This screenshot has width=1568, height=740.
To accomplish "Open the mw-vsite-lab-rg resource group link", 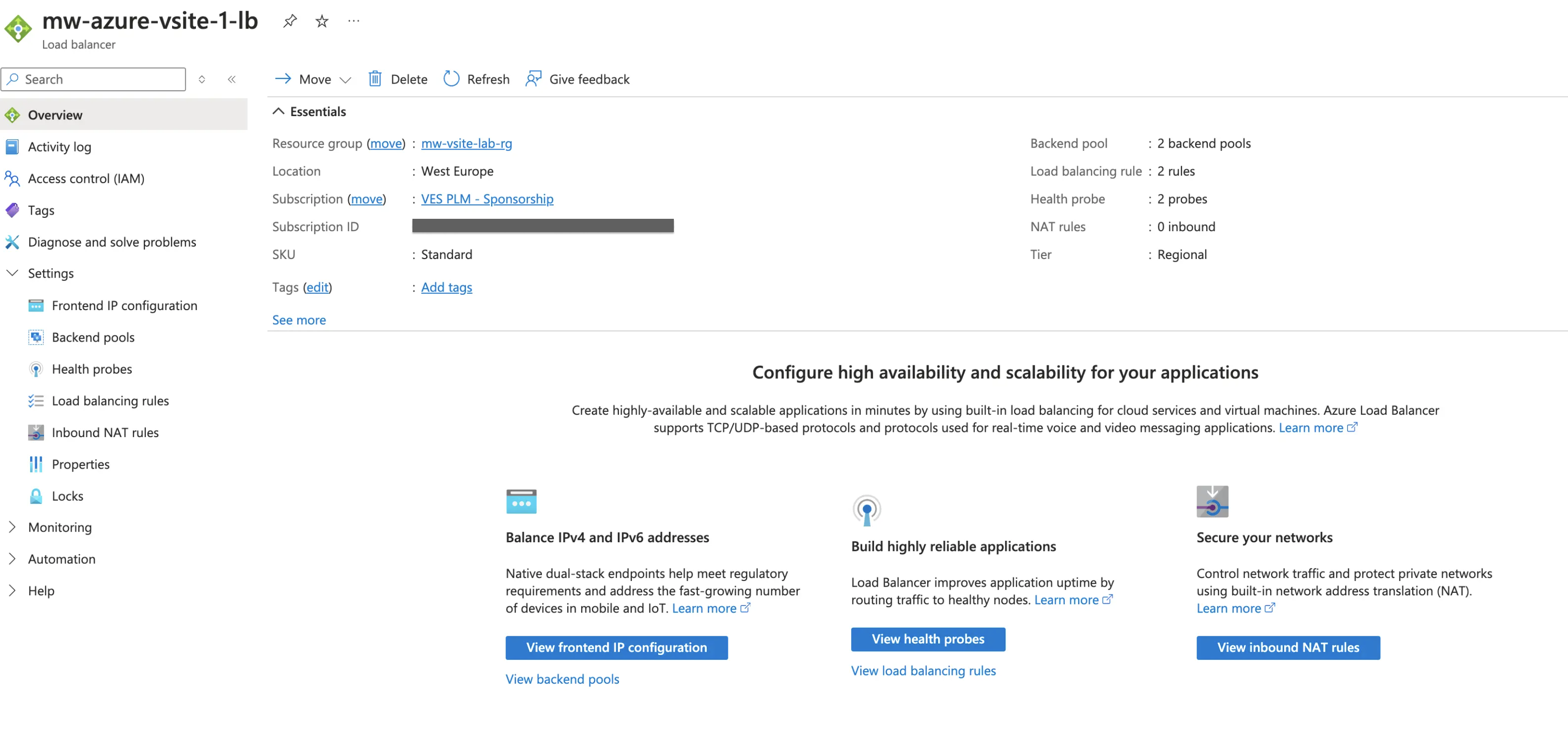I will [x=466, y=144].
